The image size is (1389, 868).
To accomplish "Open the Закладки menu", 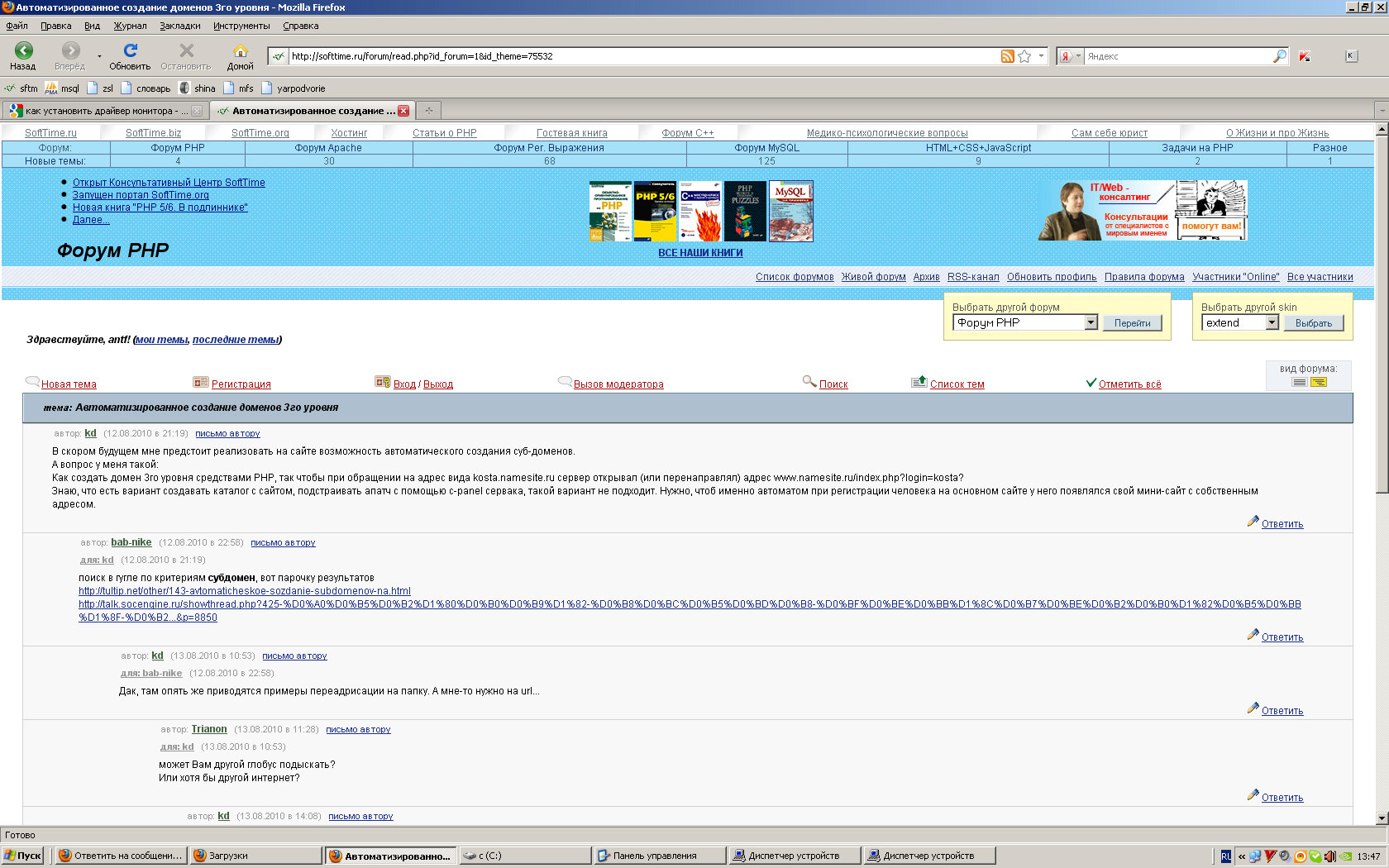I will (x=180, y=26).
